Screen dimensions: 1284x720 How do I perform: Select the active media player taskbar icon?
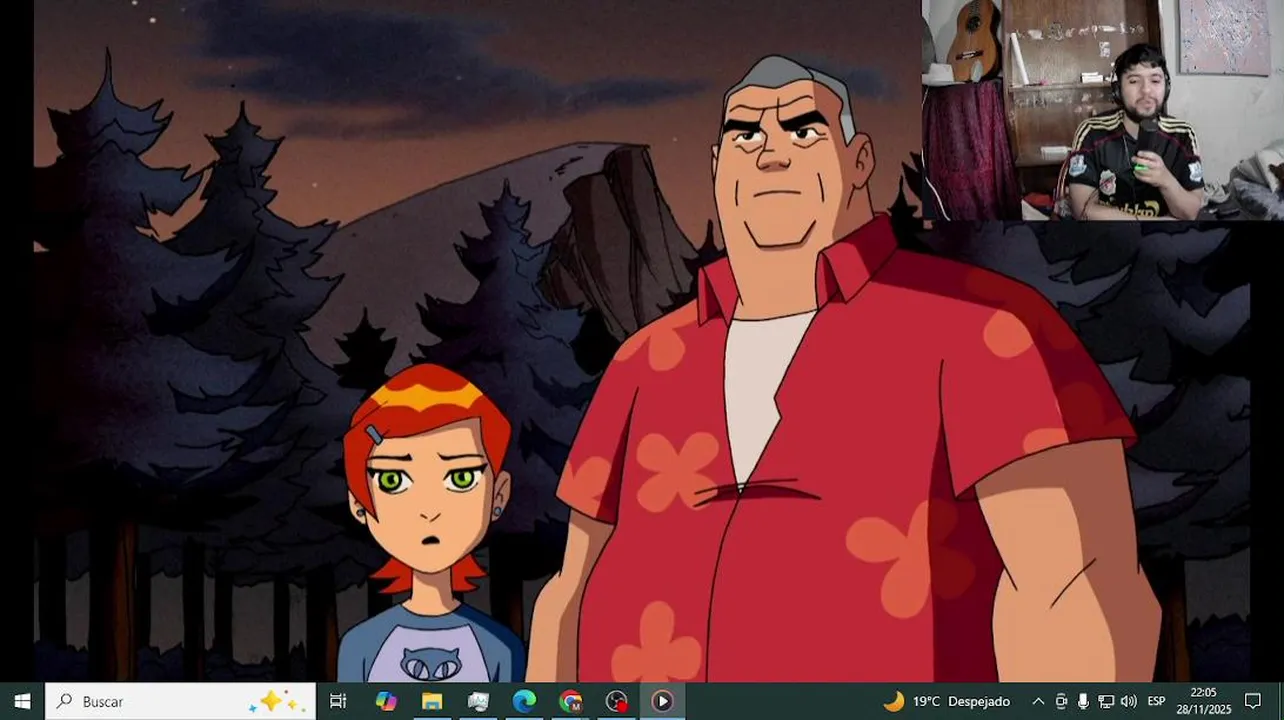662,701
